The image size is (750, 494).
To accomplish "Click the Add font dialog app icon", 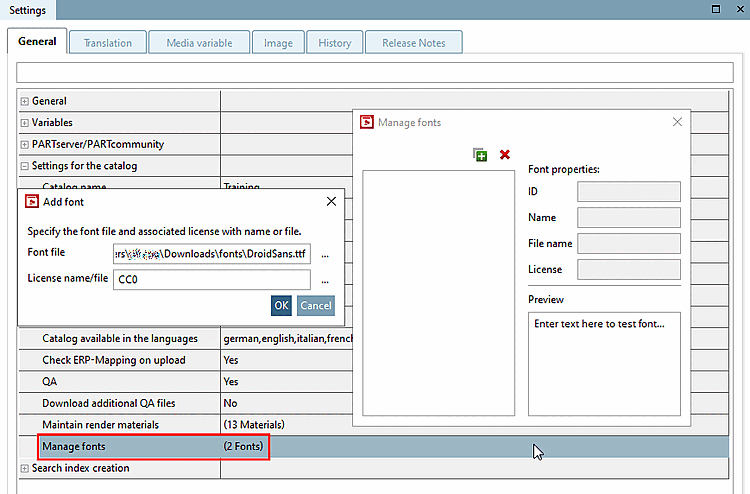I will coord(32,202).
